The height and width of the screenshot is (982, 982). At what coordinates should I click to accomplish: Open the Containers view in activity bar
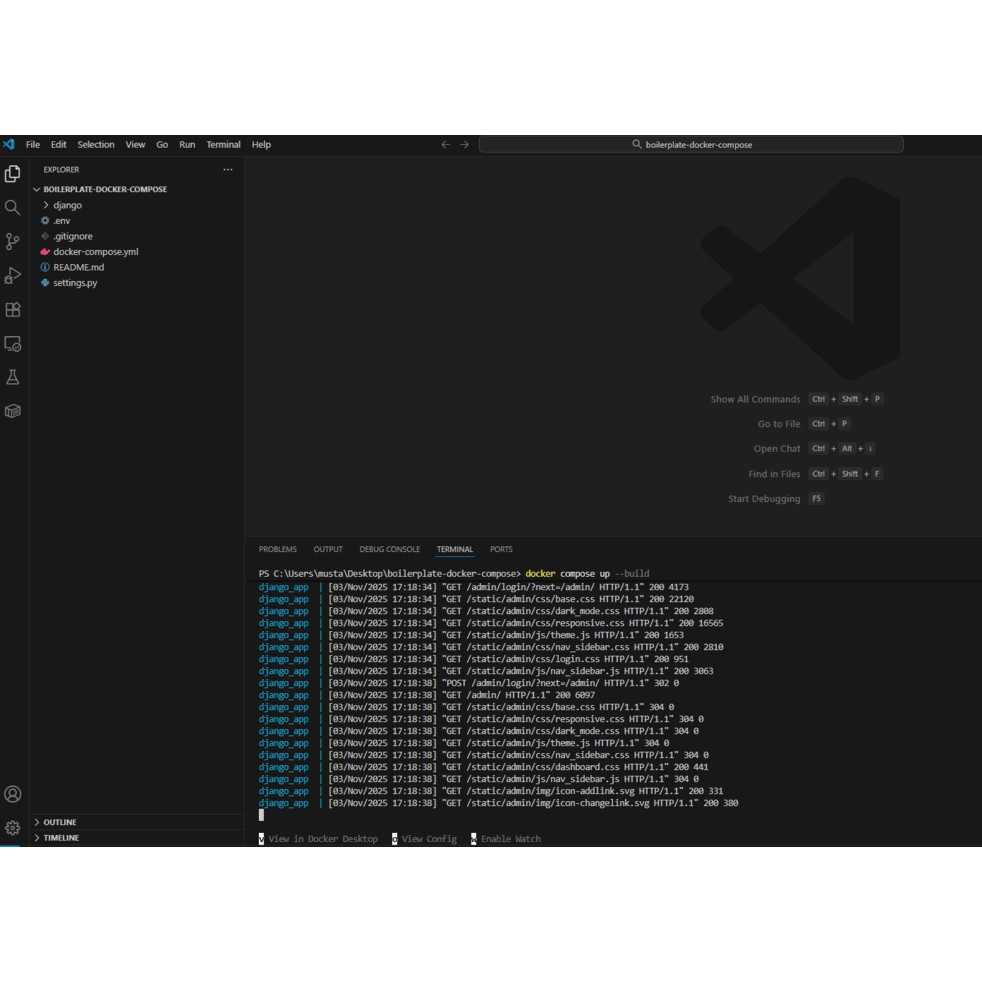tap(13, 411)
